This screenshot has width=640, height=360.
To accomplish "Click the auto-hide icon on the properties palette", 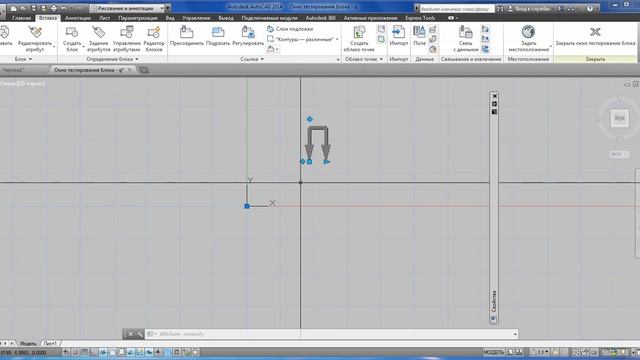I will coord(495,104).
